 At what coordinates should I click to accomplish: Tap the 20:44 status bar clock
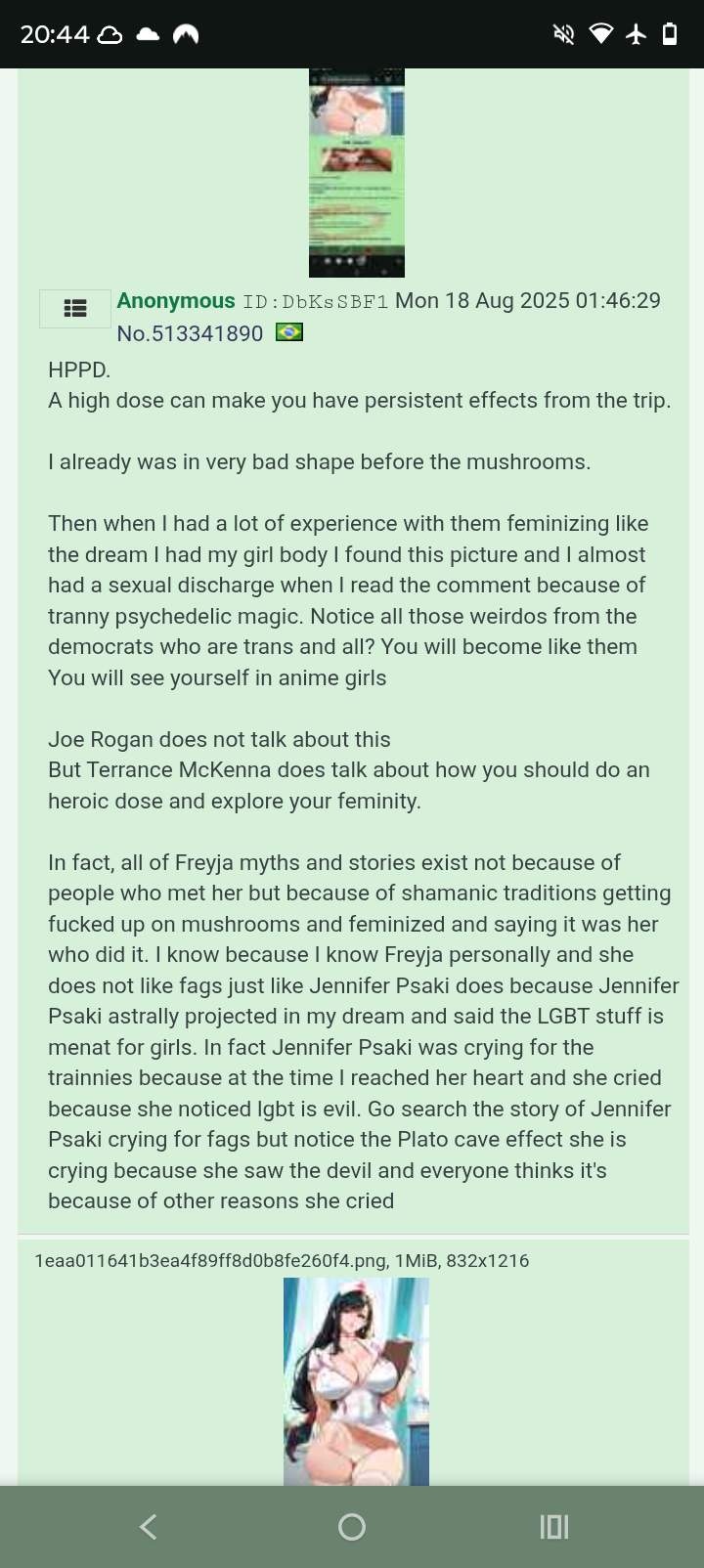click(55, 35)
